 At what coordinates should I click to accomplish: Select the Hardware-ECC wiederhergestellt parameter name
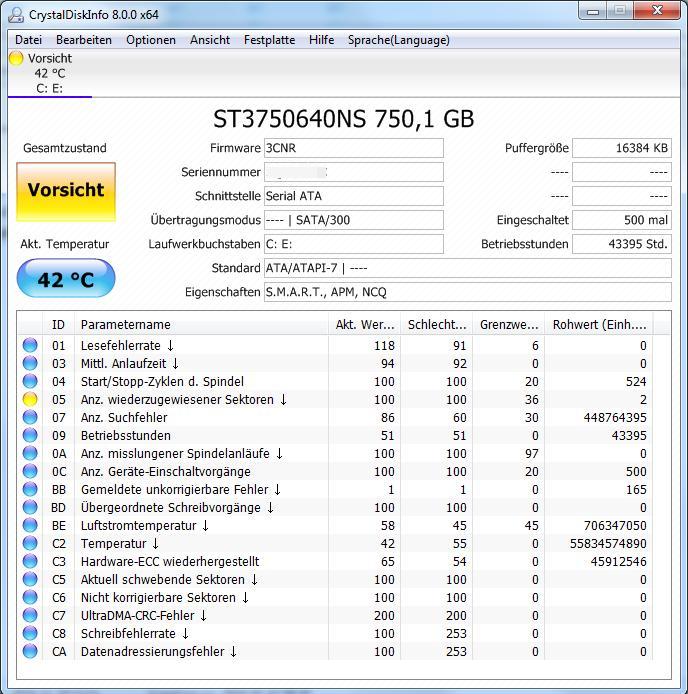(x=170, y=561)
